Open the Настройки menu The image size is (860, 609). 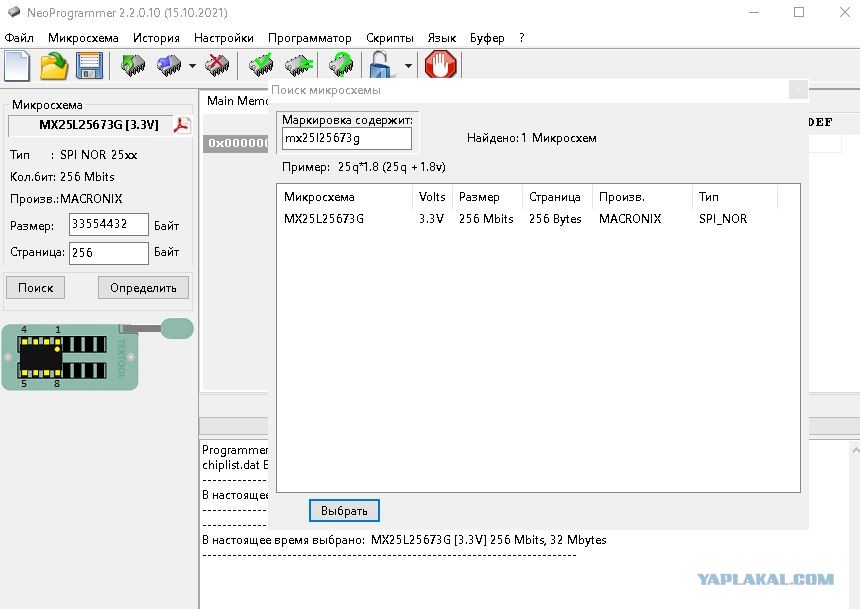click(224, 38)
